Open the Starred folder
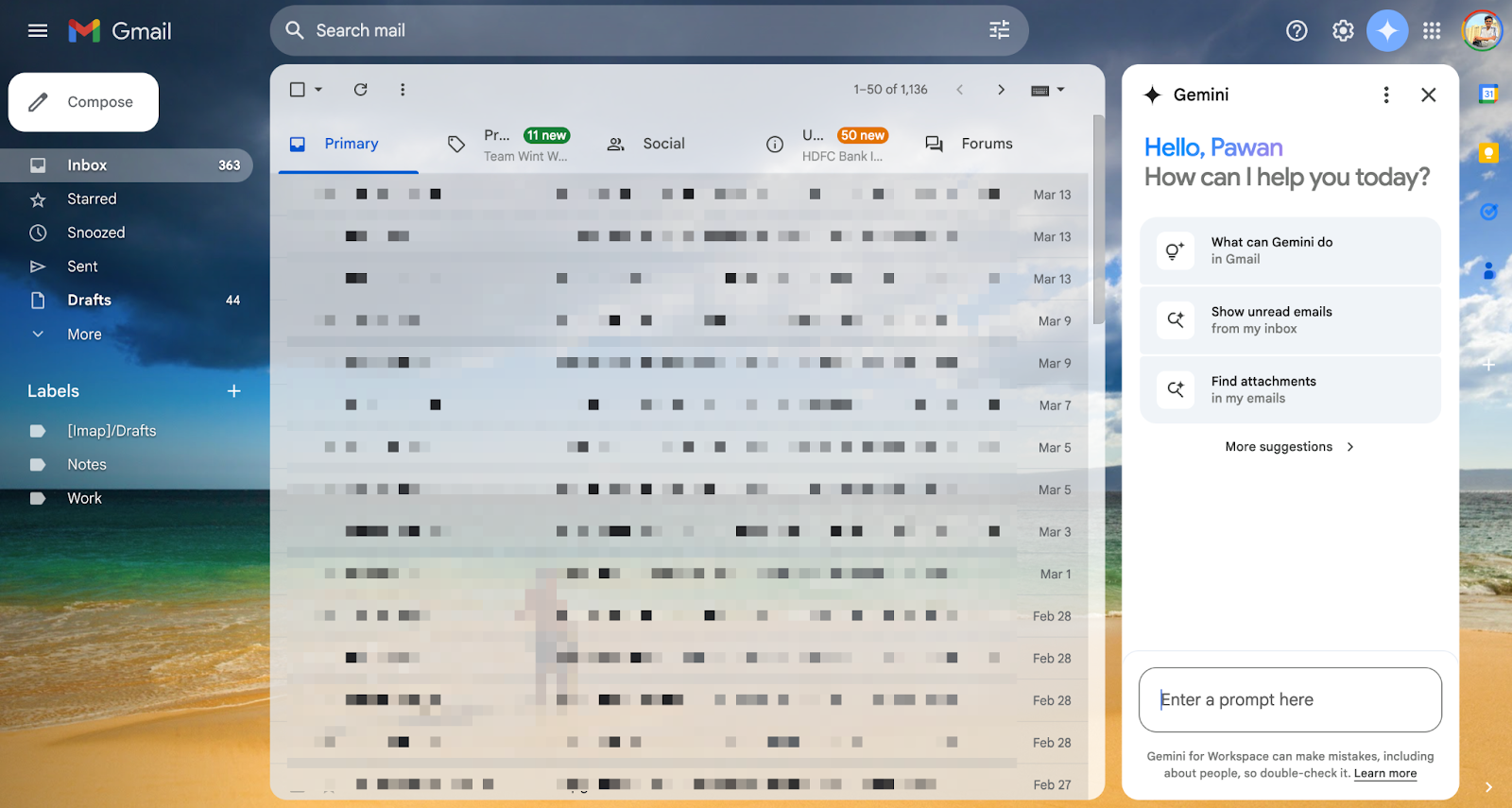This screenshot has height=808, width=1512. 127,199
